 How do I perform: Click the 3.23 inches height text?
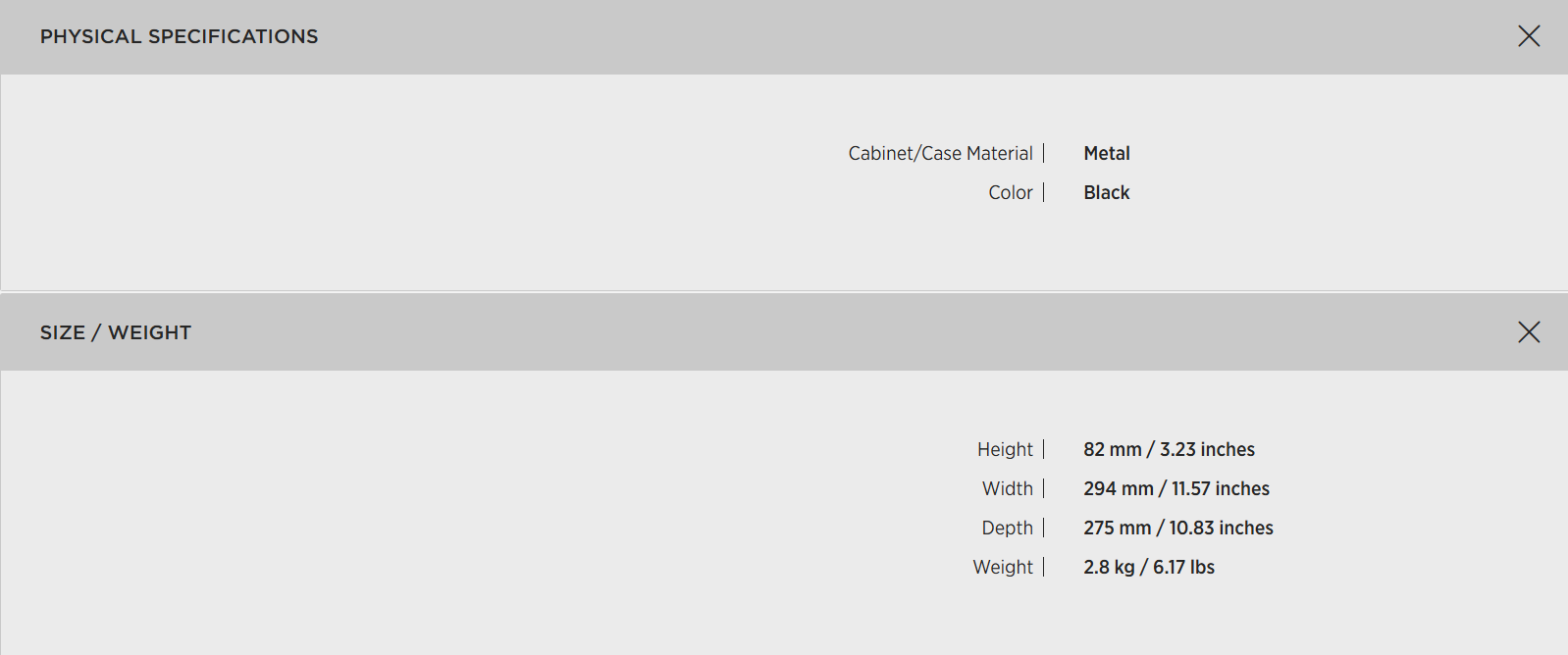(1207, 450)
